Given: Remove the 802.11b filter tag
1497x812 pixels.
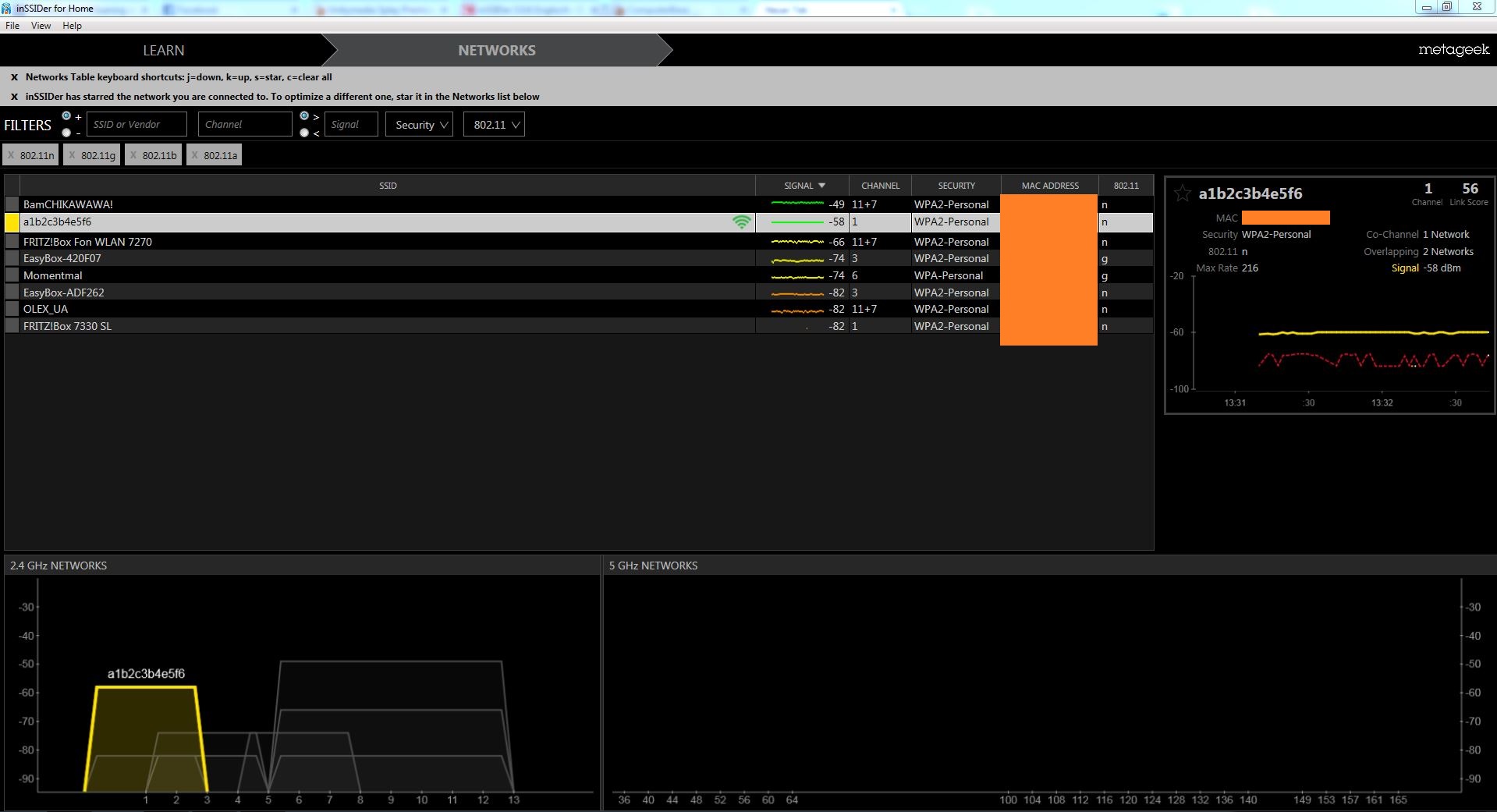Looking at the screenshot, I should (x=133, y=155).
